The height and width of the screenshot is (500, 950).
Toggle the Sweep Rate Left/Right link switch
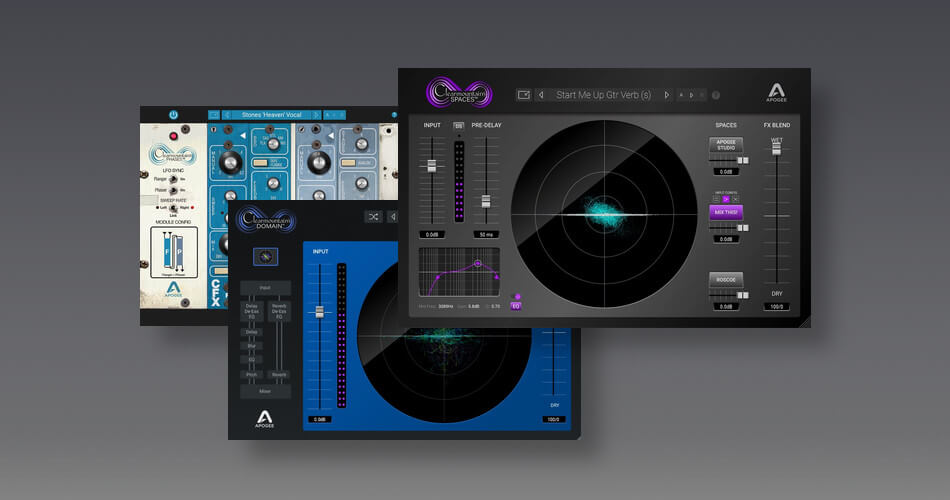pyautogui.click(x=173, y=208)
